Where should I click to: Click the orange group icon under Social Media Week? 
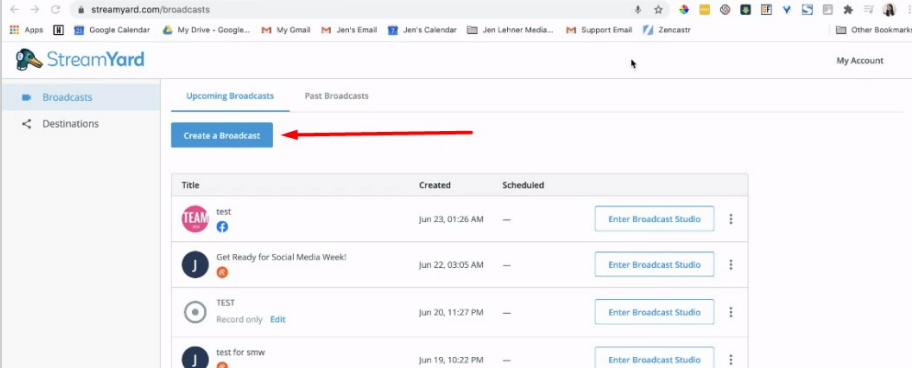pos(222,272)
